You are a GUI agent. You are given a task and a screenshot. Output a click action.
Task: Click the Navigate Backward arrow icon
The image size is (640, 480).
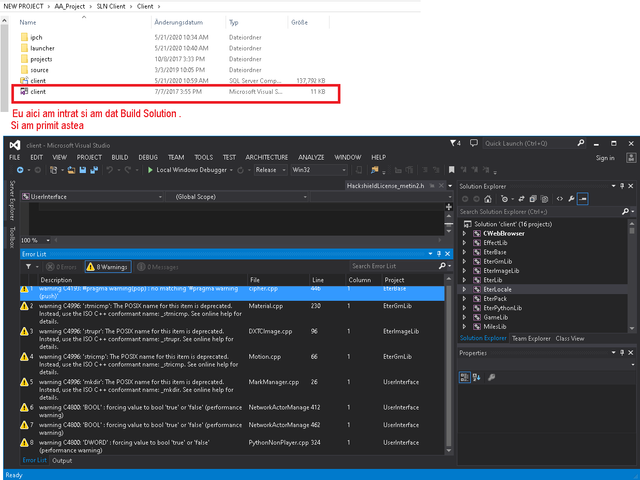coord(20,170)
